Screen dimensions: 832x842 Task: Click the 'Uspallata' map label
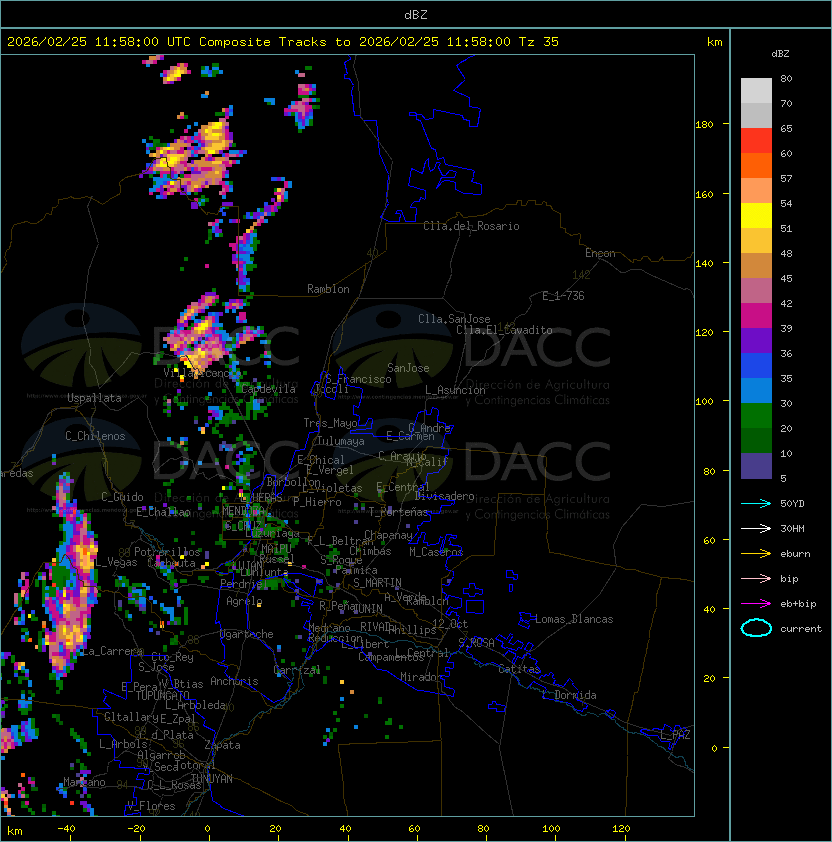(x=95, y=398)
